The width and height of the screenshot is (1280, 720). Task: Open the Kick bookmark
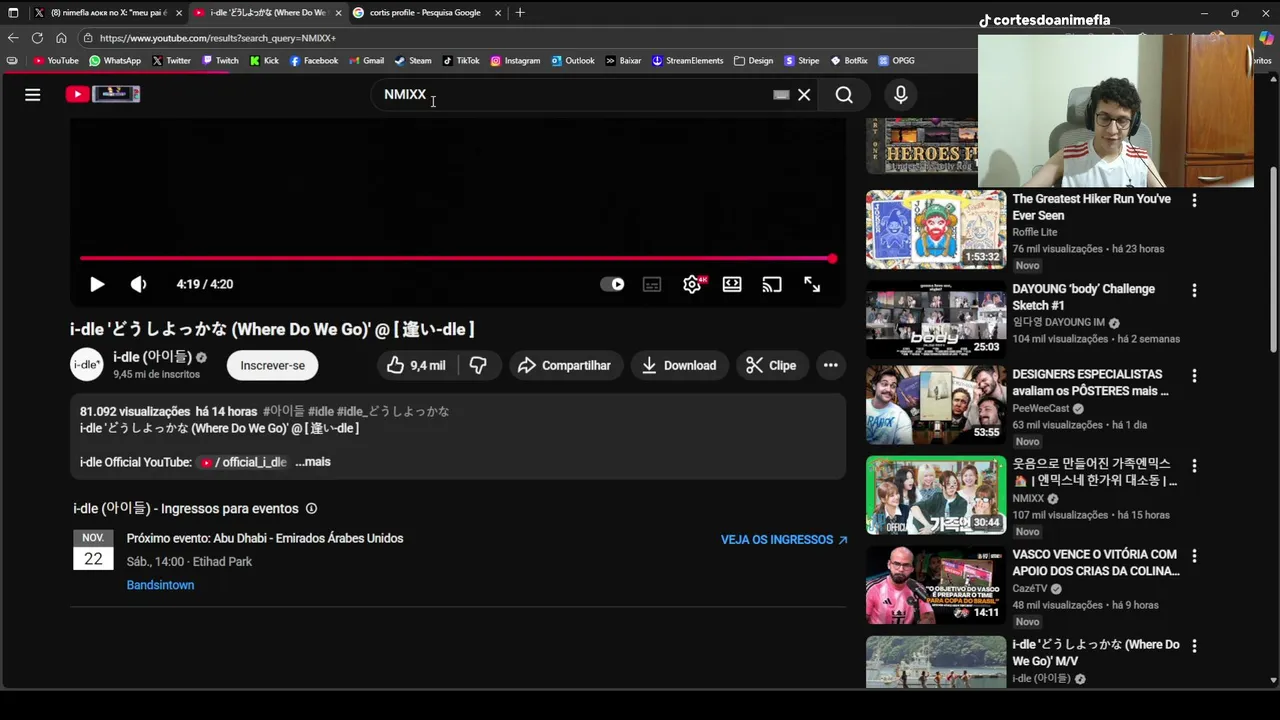click(x=264, y=61)
